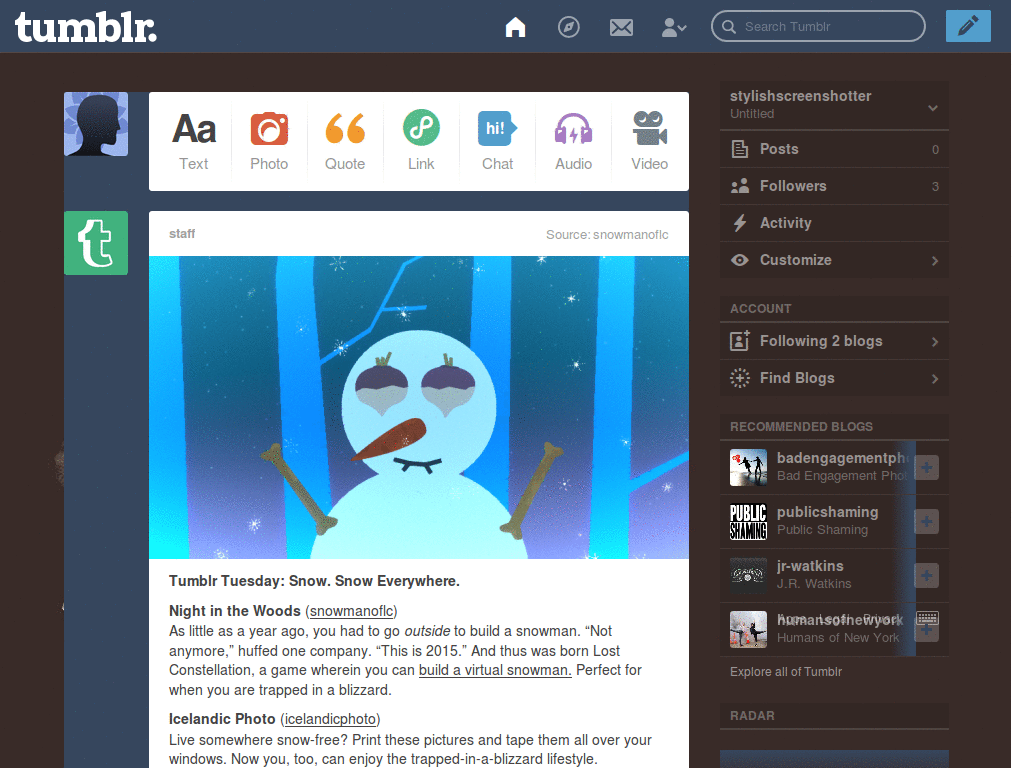
Task: Click the 'Night in the Woods' heading
Action: tap(234, 611)
